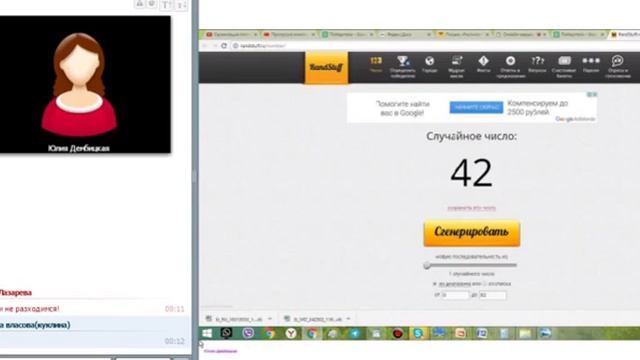640x360 pixels.
Task: Click the blue НАЧНИТЕ СЕЙЧАС ad button
Action: (x=476, y=107)
